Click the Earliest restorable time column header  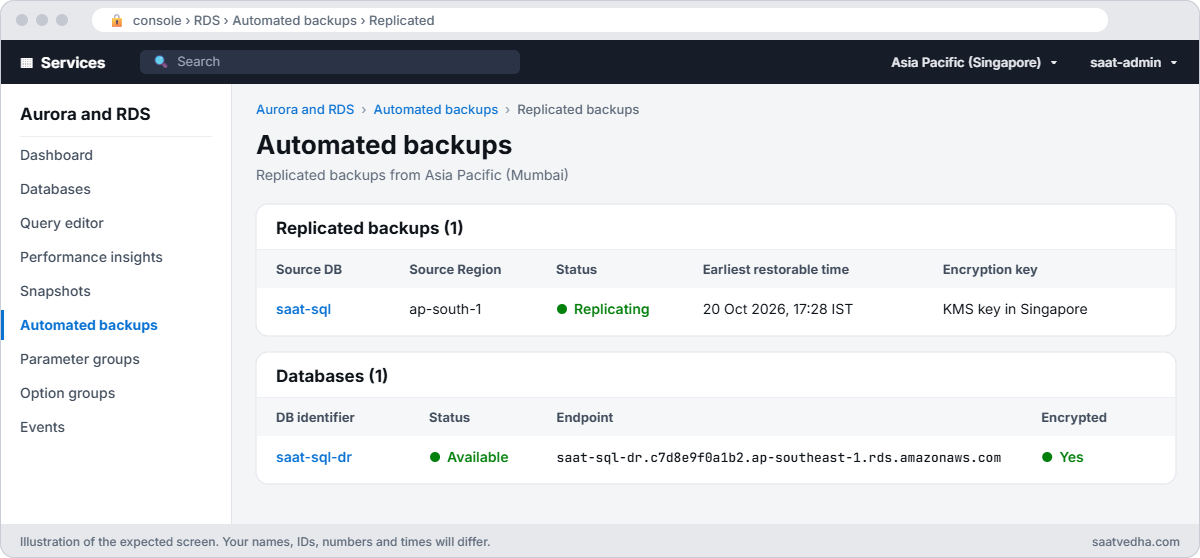[x=776, y=269]
